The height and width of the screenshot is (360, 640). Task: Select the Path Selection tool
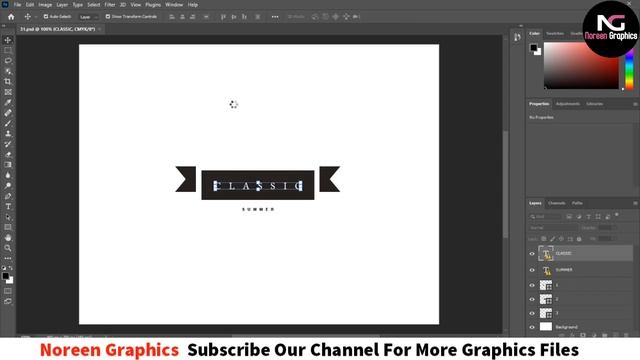[x=8, y=217]
